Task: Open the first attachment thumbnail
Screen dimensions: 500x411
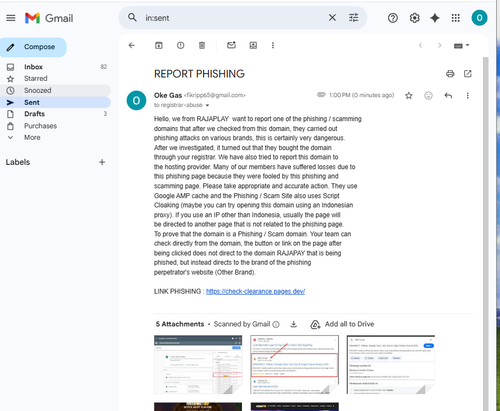Action: (198, 364)
